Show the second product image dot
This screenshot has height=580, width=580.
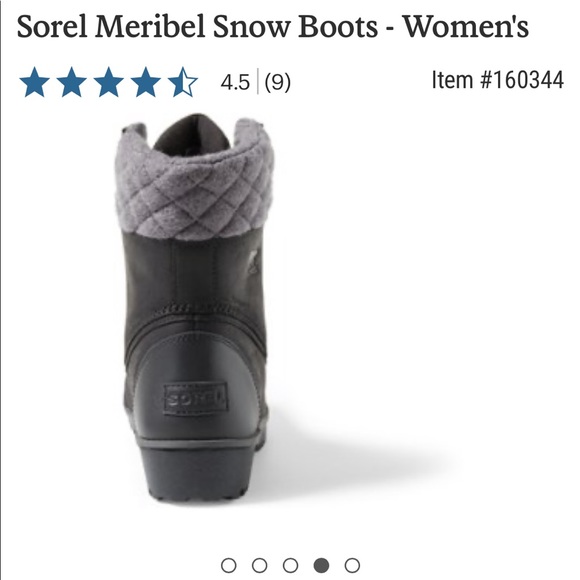(x=259, y=565)
